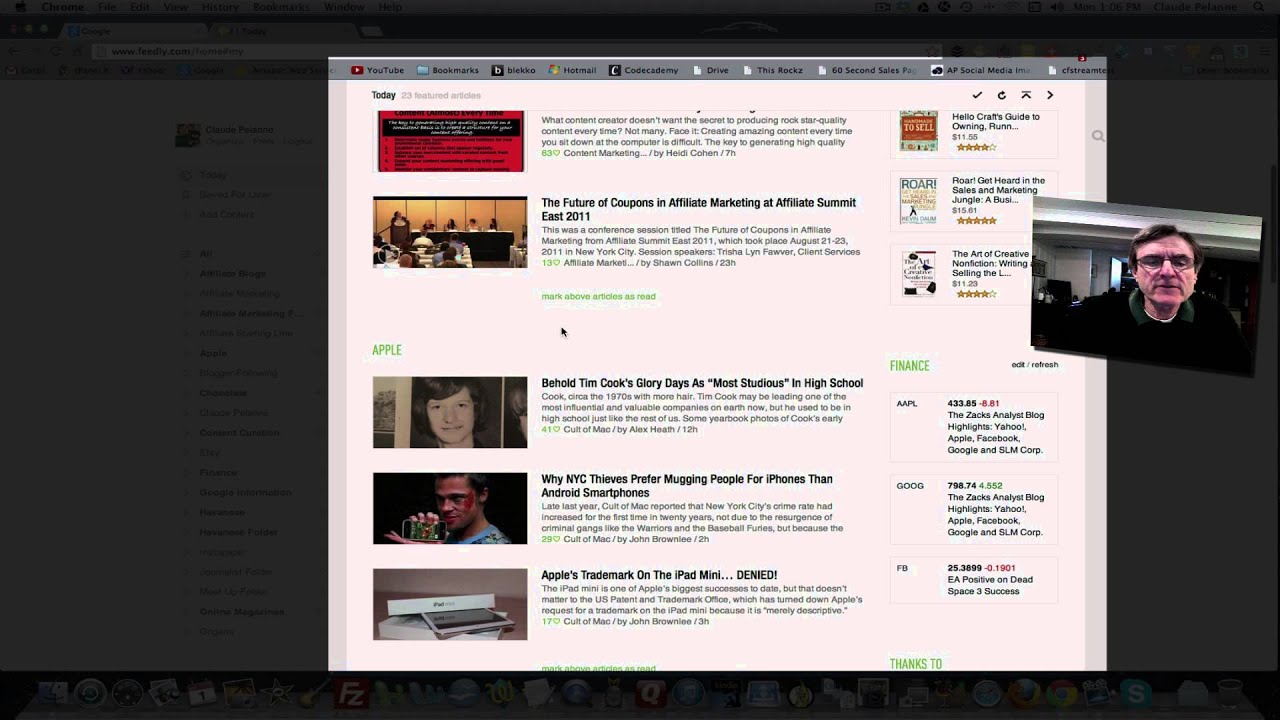Image resolution: width=1280 pixels, height=720 pixels.
Task: Open the Tim Cook yearbook photo thumbnail
Action: click(x=450, y=412)
